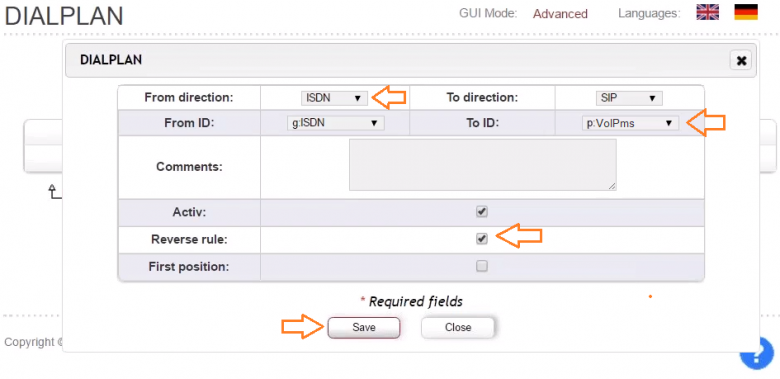The width and height of the screenshot is (780, 379).
Task: Uncheck the Reverse rule checkbox
Action: [x=482, y=239]
